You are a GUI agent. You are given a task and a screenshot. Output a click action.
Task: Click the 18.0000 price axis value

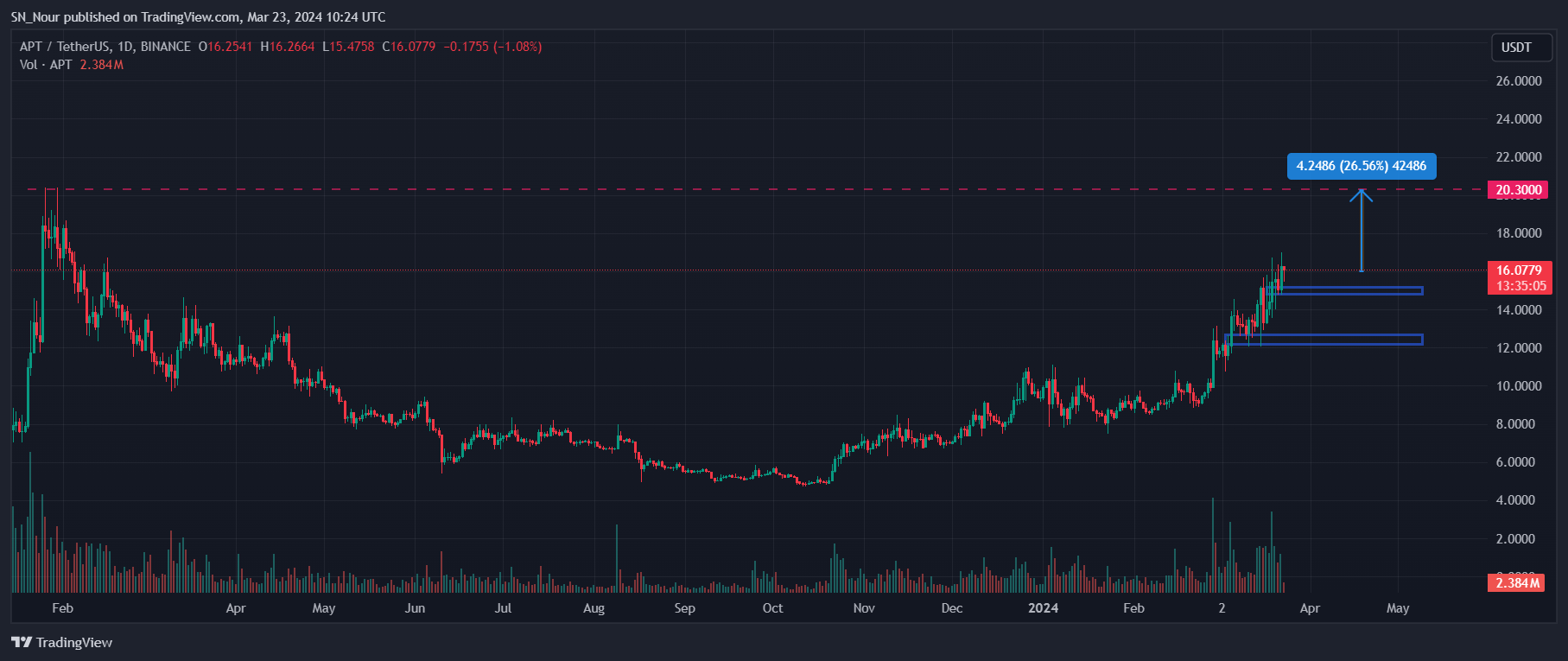click(x=1519, y=233)
